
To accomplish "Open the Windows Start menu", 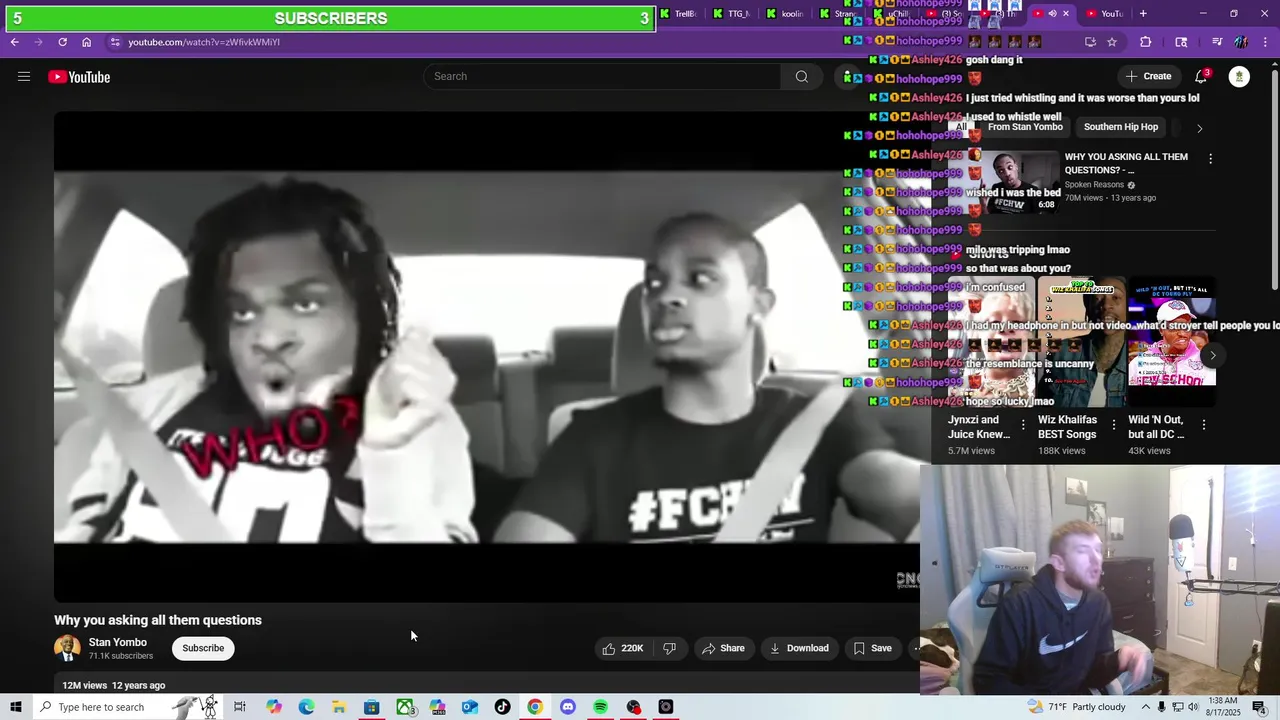I will [16, 707].
